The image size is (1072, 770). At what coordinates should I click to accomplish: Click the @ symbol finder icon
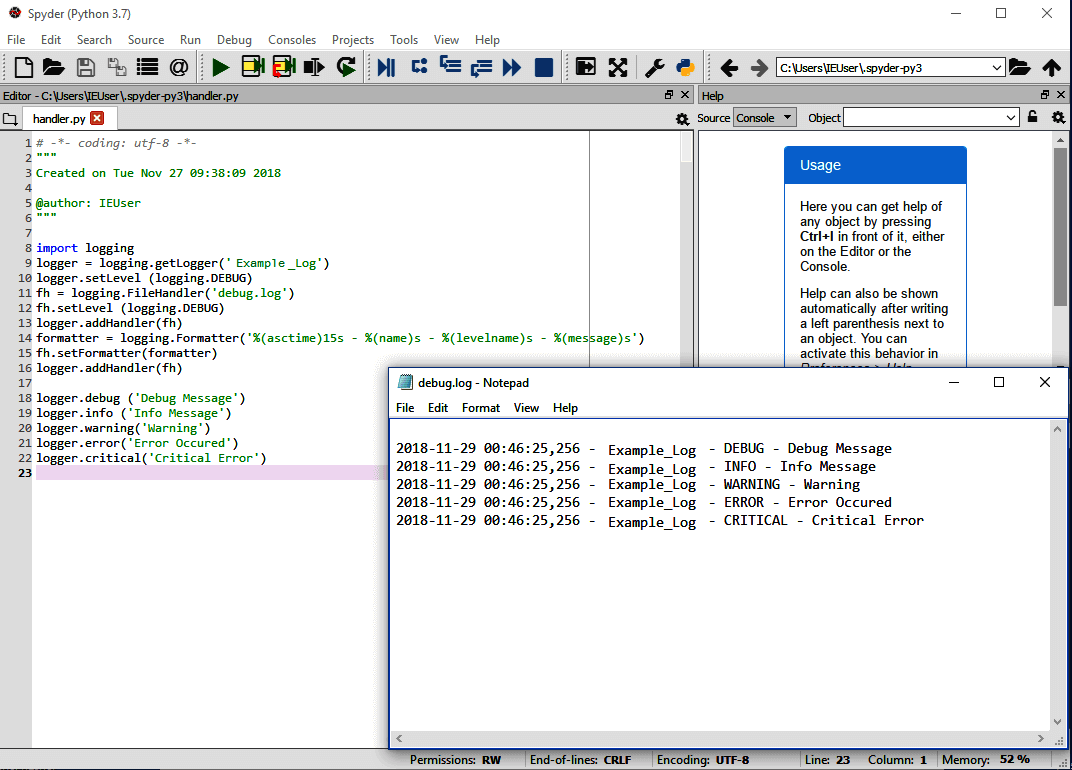178,67
